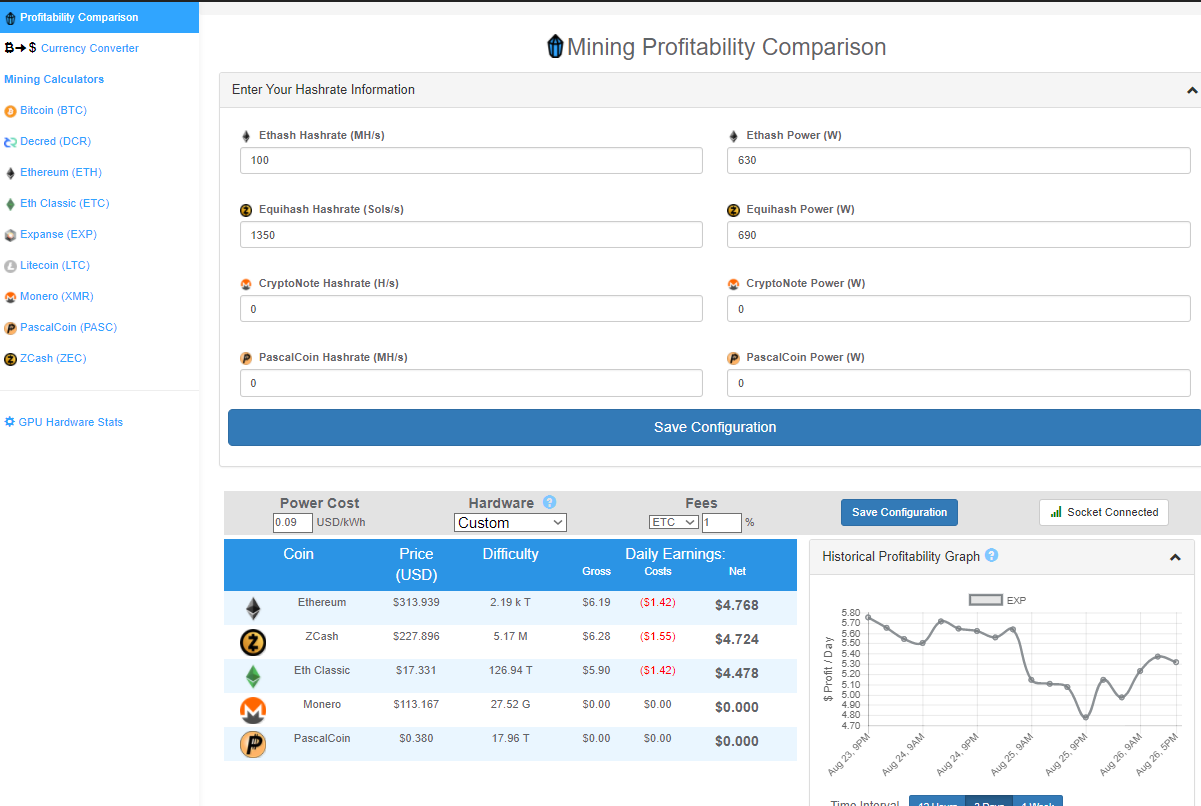Click the blue logo beside Mining Profitability Comparison title
Screen dimensions: 1201x806
click(x=555, y=47)
